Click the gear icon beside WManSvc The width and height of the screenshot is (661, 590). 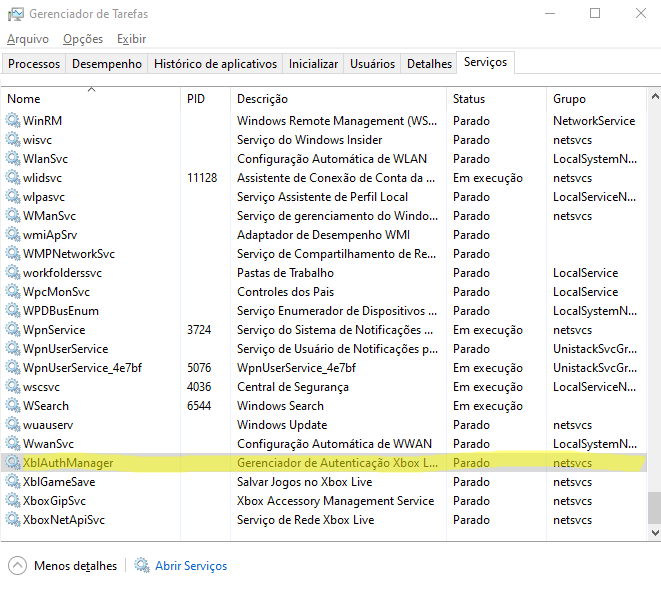[x=13, y=215]
